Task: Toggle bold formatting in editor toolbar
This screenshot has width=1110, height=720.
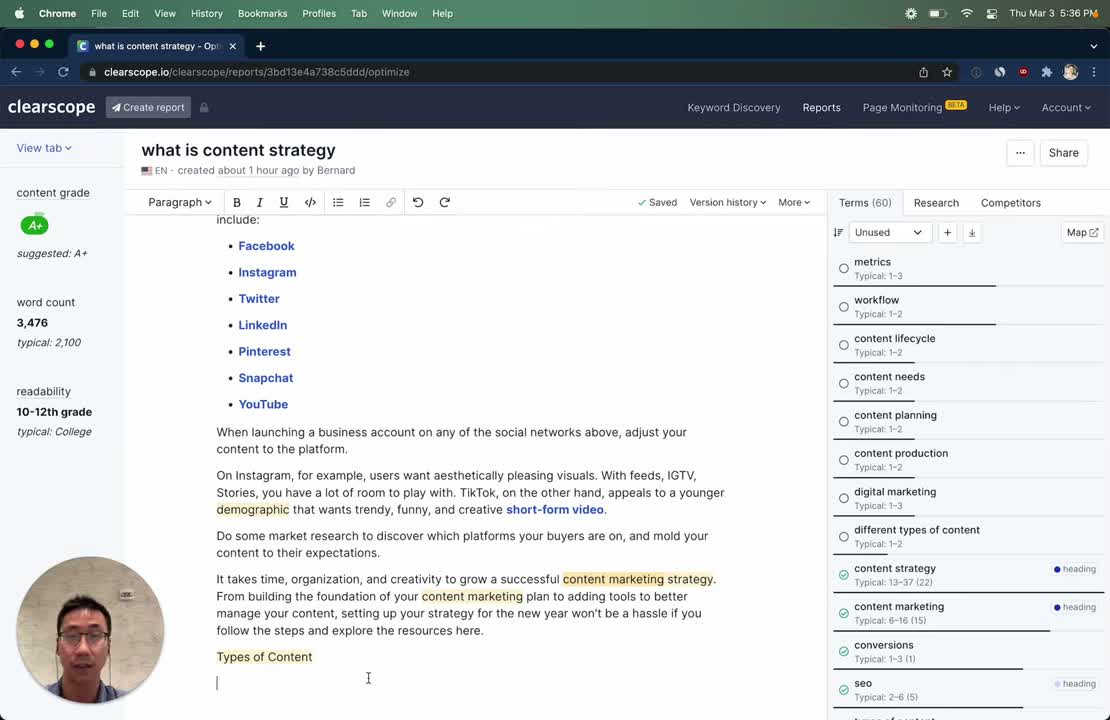Action: tap(236, 202)
